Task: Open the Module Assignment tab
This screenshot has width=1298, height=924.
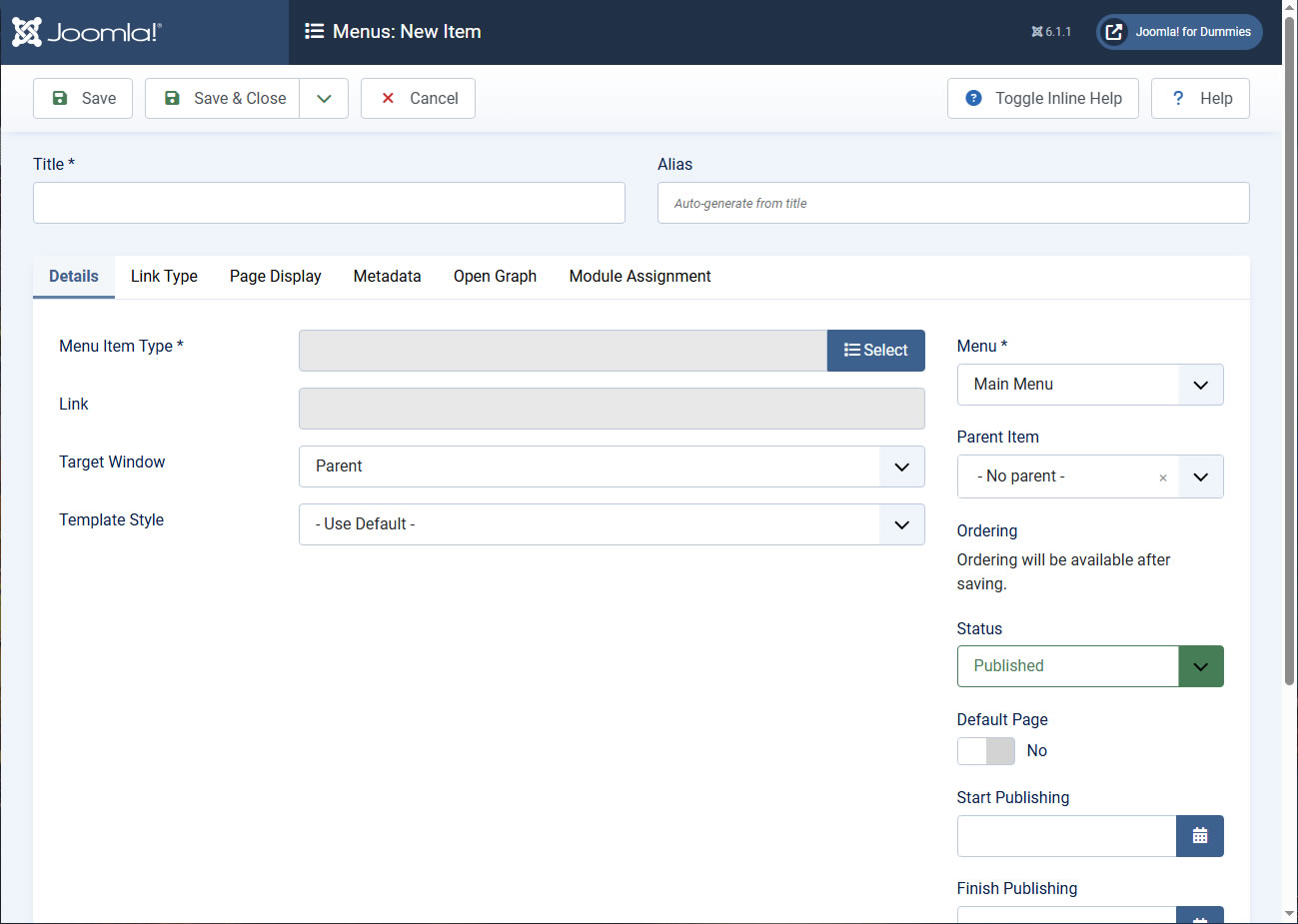Action: click(x=641, y=277)
